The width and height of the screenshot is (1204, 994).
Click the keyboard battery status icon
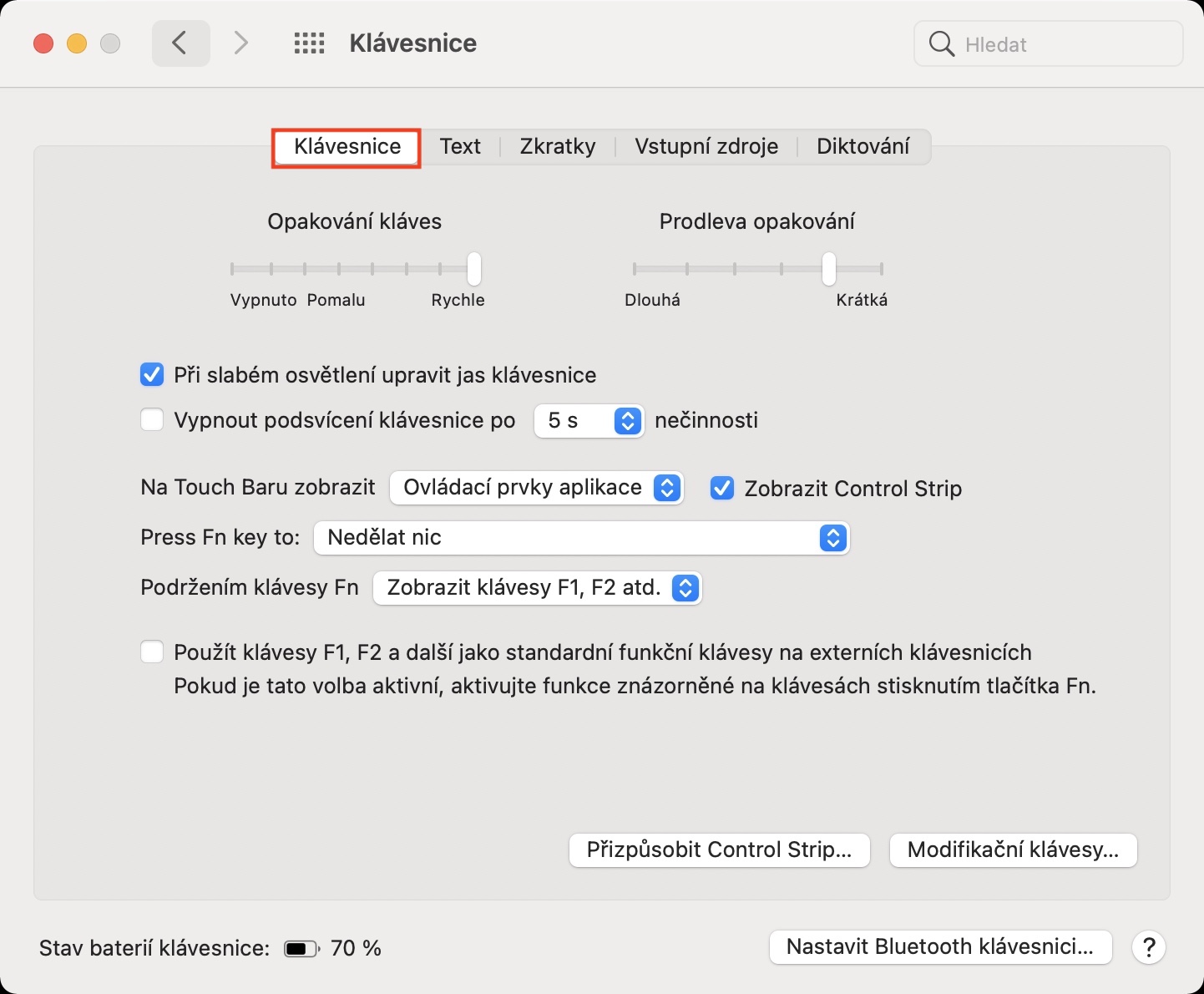coord(301,949)
